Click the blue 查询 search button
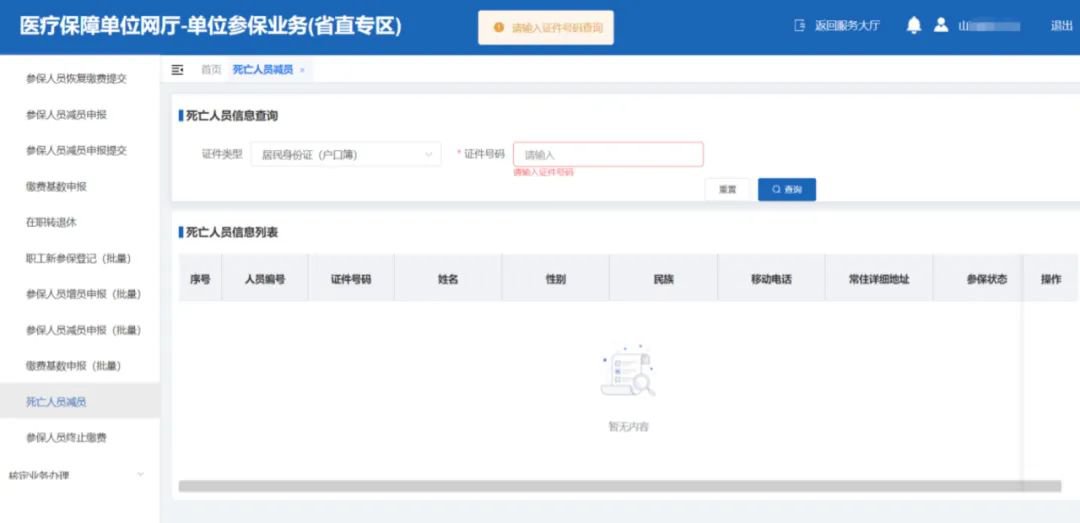 point(787,189)
